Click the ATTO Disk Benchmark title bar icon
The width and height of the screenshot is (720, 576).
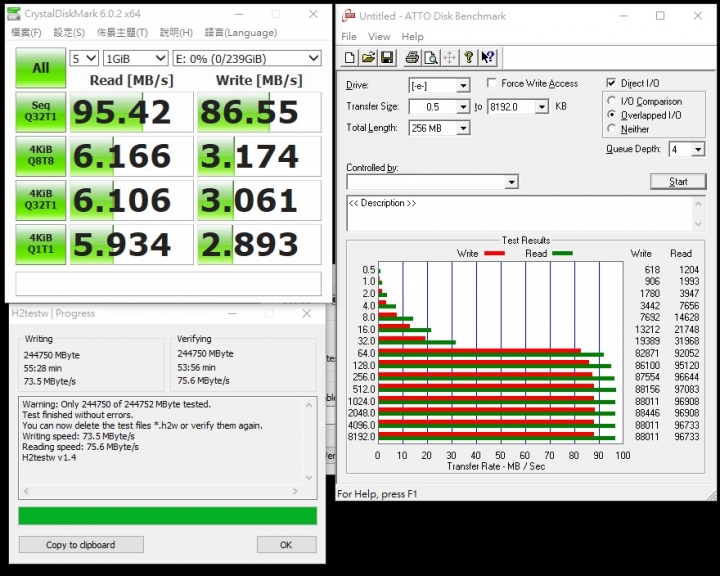(x=349, y=16)
